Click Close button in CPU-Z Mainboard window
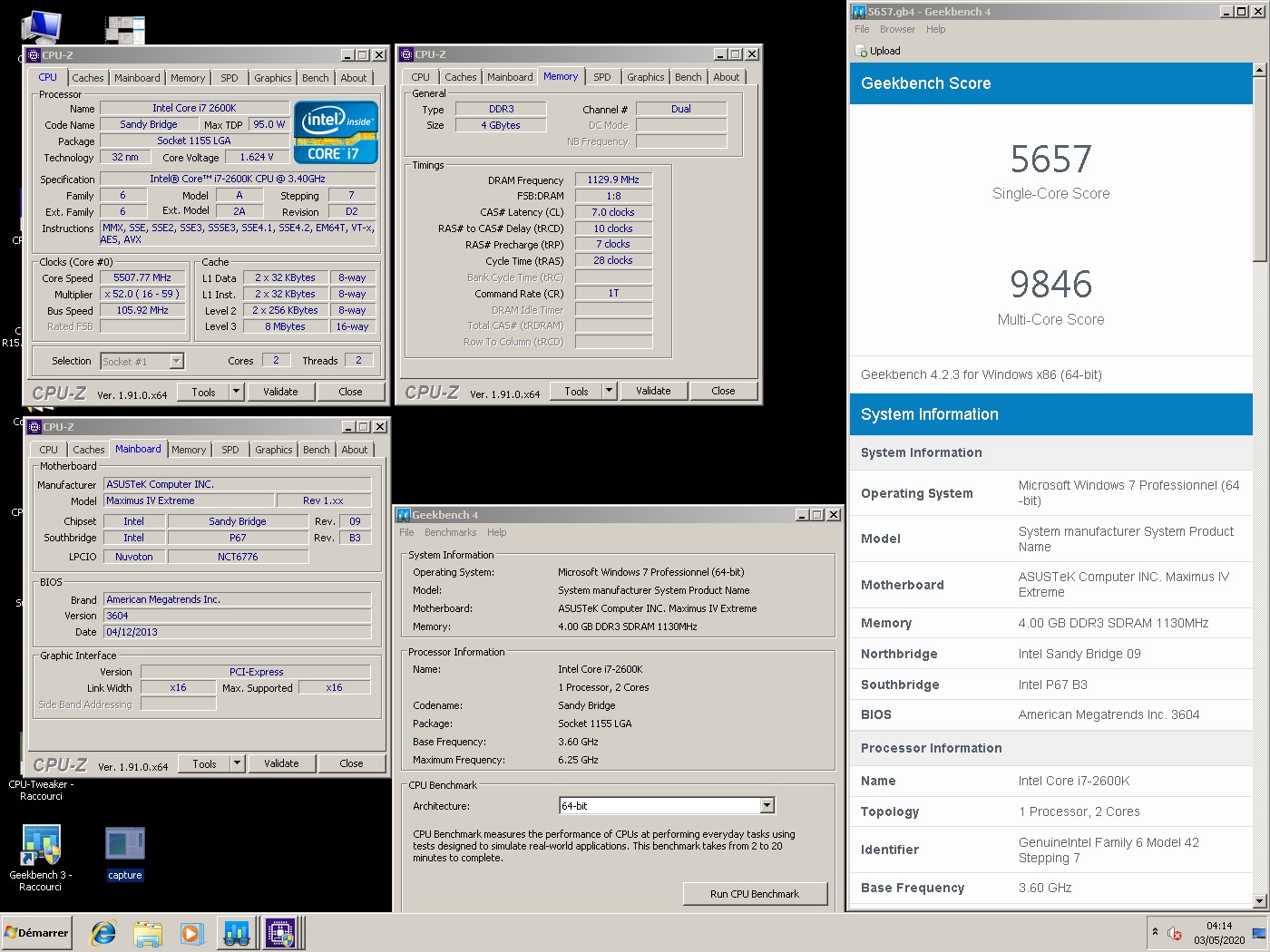The height and width of the screenshot is (952, 1270). [x=351, y=763]
